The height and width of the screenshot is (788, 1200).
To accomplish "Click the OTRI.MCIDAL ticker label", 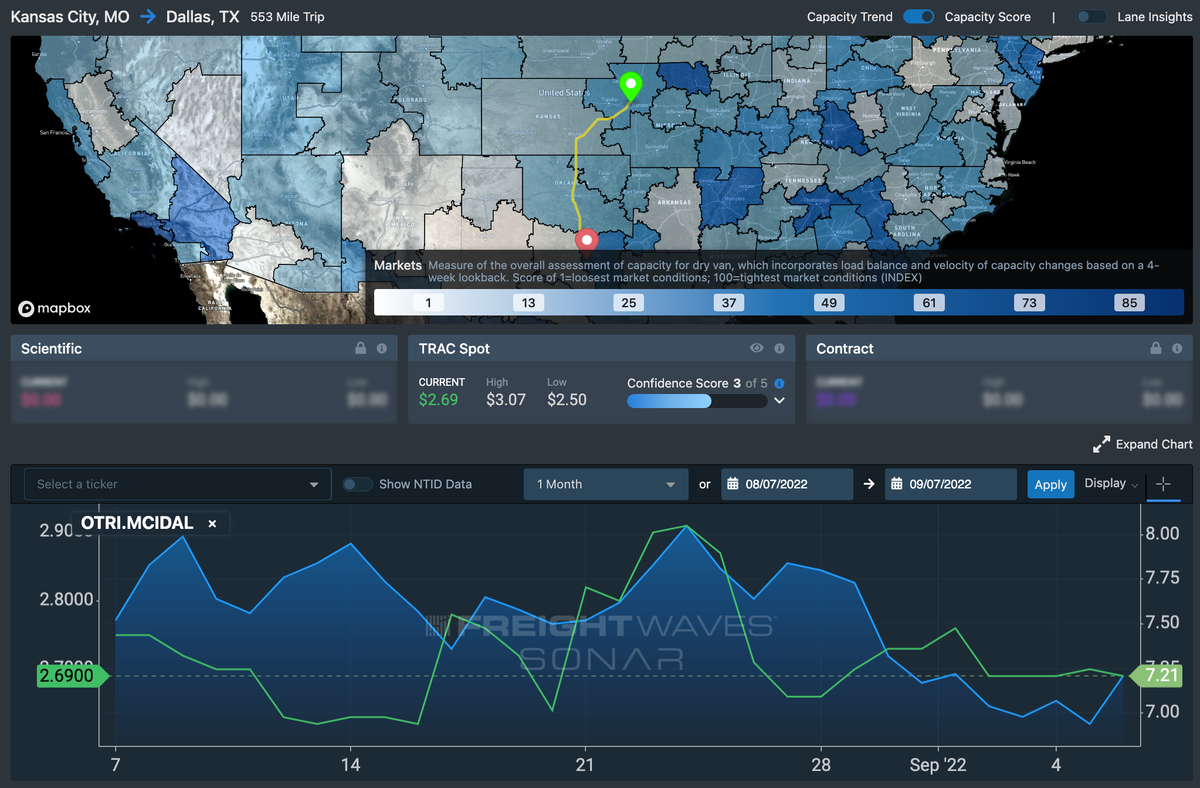I will point(137,523).
